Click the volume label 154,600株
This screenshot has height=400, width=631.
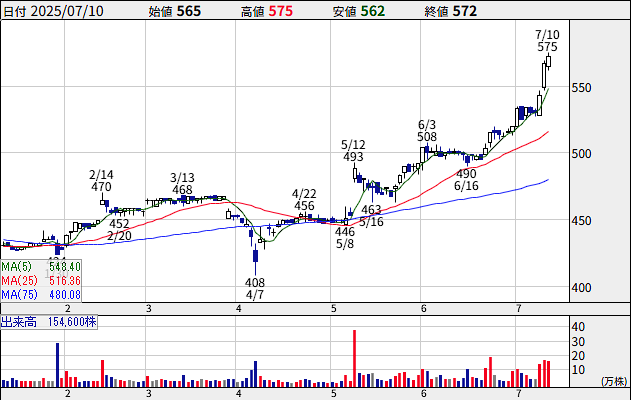pos(72,322)
